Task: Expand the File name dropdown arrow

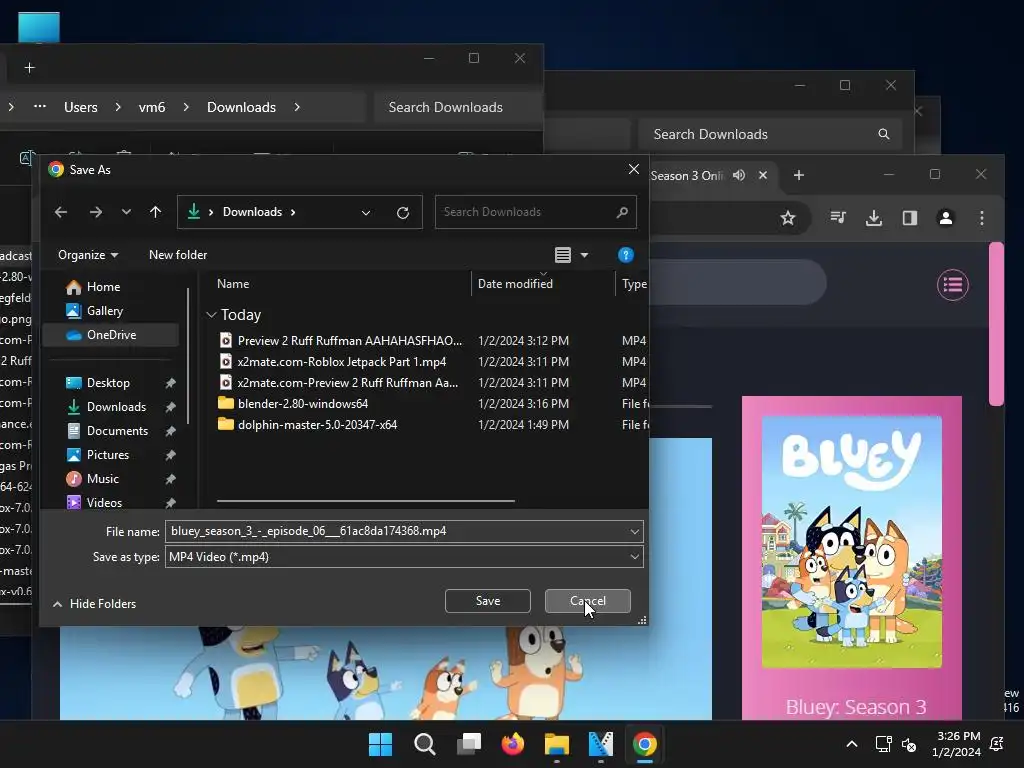Action: (634, 532)
